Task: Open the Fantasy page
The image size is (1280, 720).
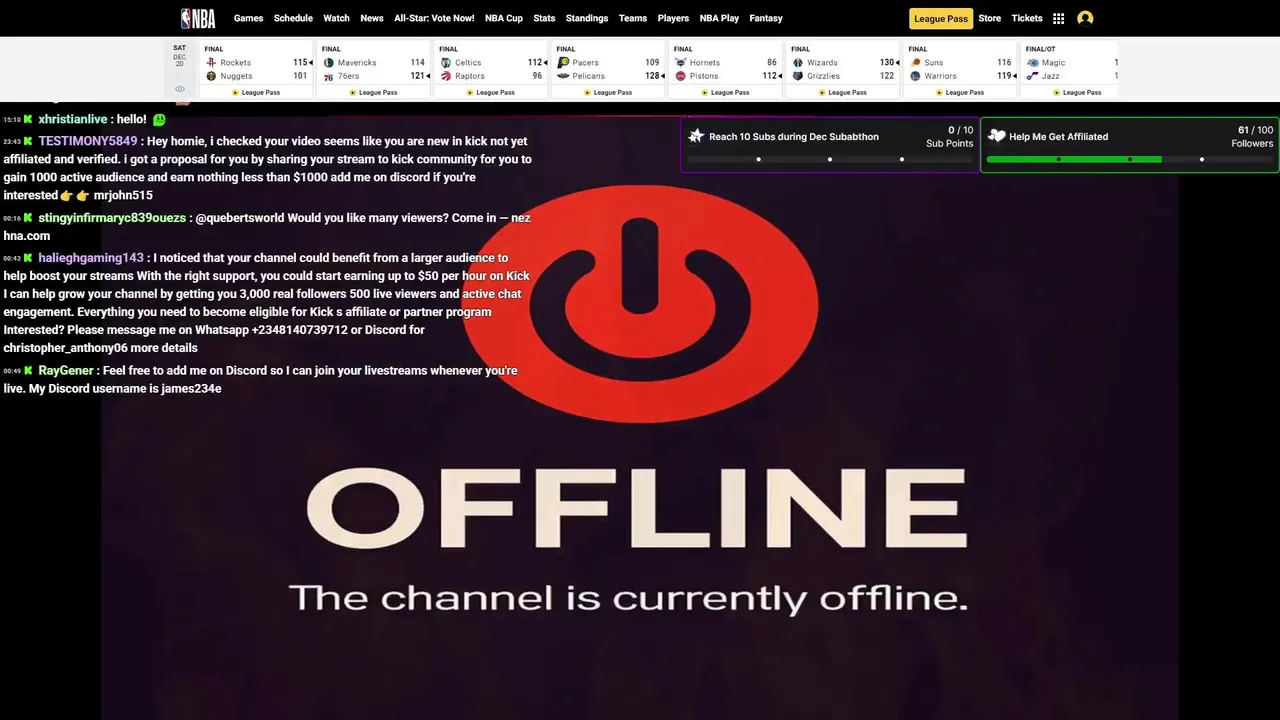Action: pyautogui.click(x=766, y=18)
